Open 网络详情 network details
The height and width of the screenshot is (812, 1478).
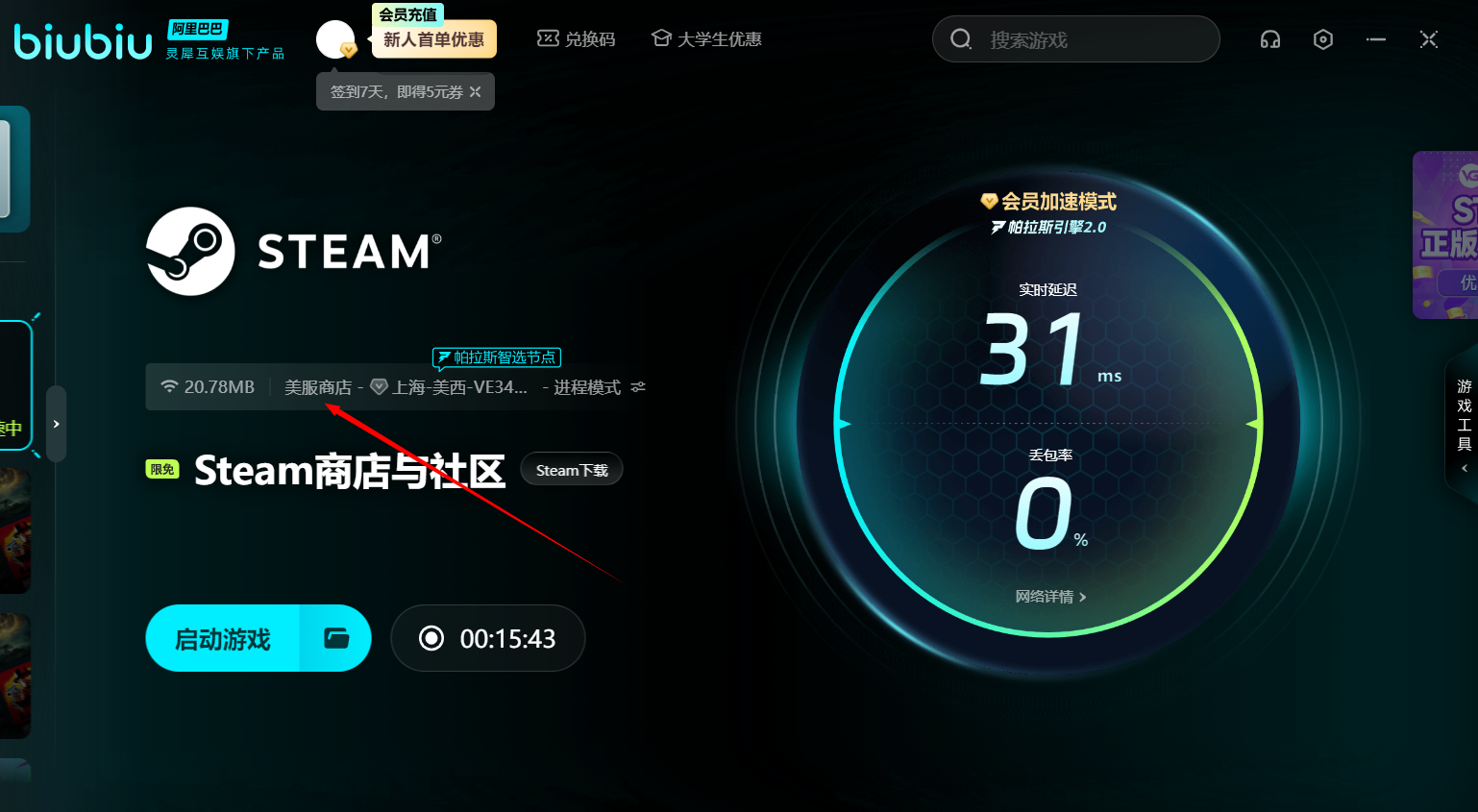[1050, 597]
